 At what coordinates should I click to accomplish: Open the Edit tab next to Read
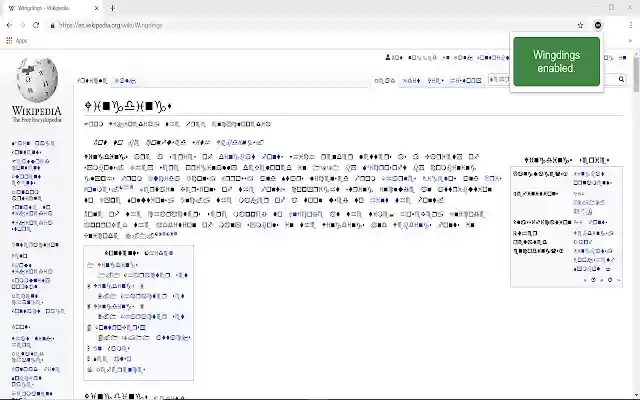pyautogui.click(x=411, y=81)
